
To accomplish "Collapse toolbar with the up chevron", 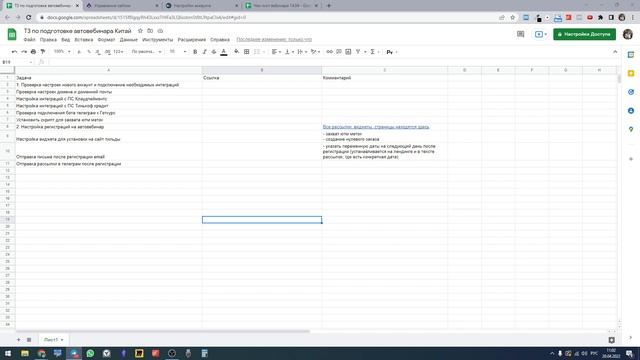I will click(615, 52).
